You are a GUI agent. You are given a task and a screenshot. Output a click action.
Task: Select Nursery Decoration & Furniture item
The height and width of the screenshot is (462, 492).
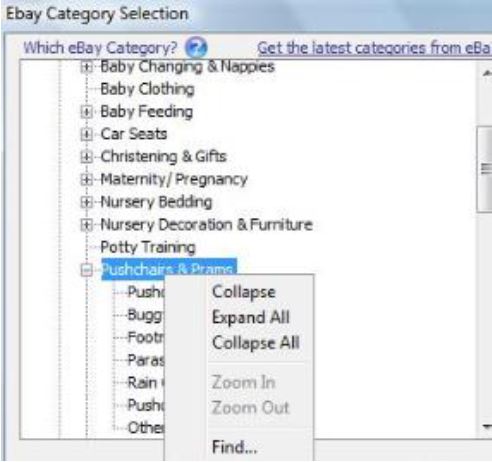tap(206, 225)
